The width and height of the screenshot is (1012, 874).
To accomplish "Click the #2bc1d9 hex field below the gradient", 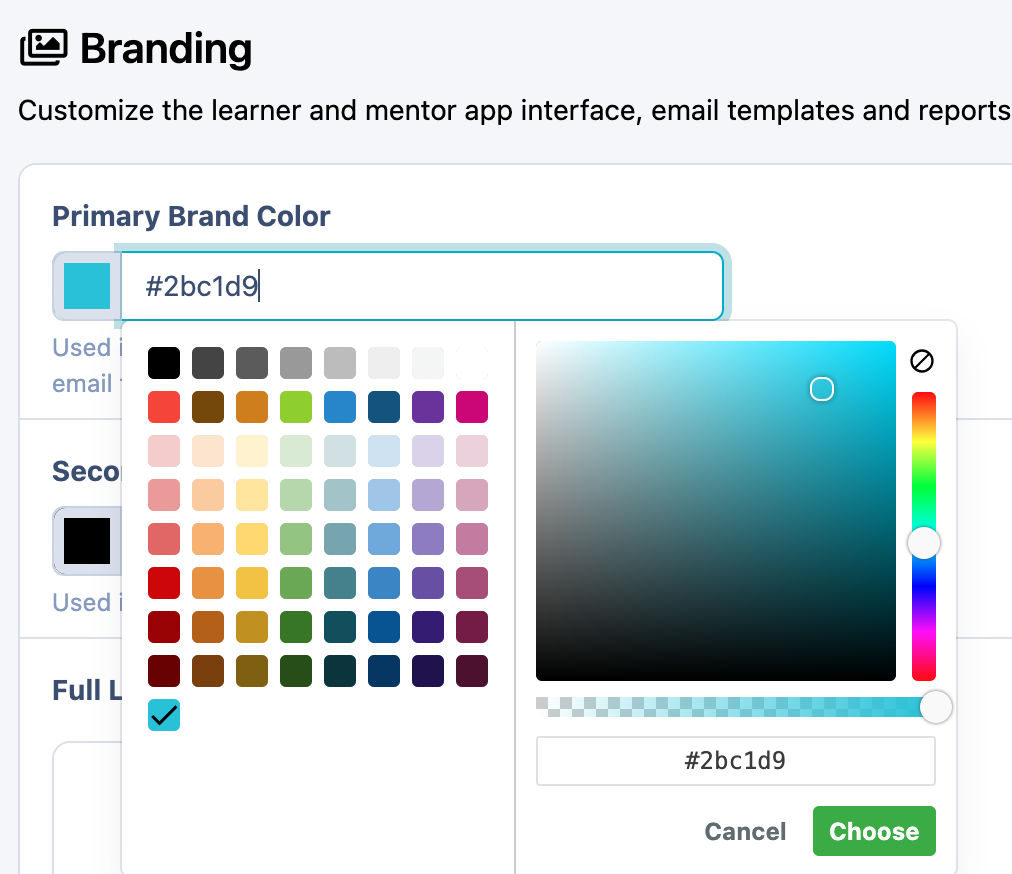I will 736,761.
